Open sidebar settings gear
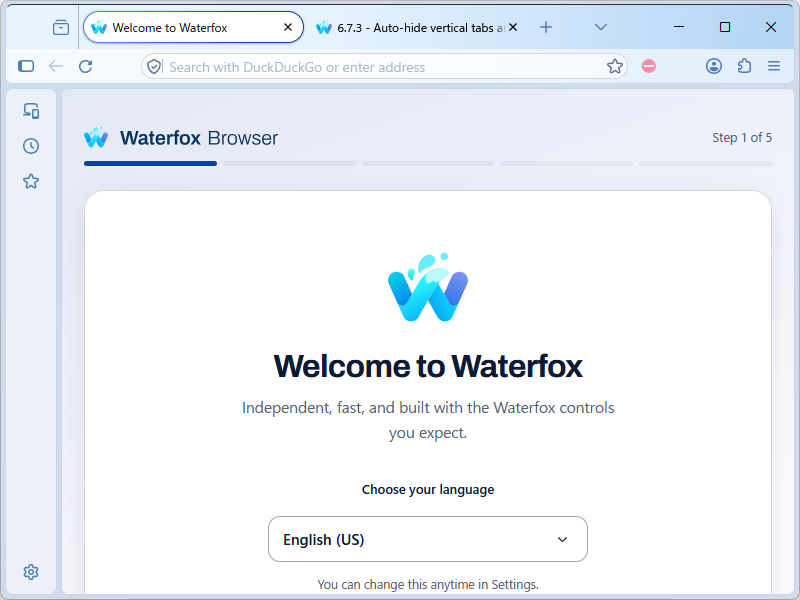The image size is (800, 600). click(x=31, y=572)
